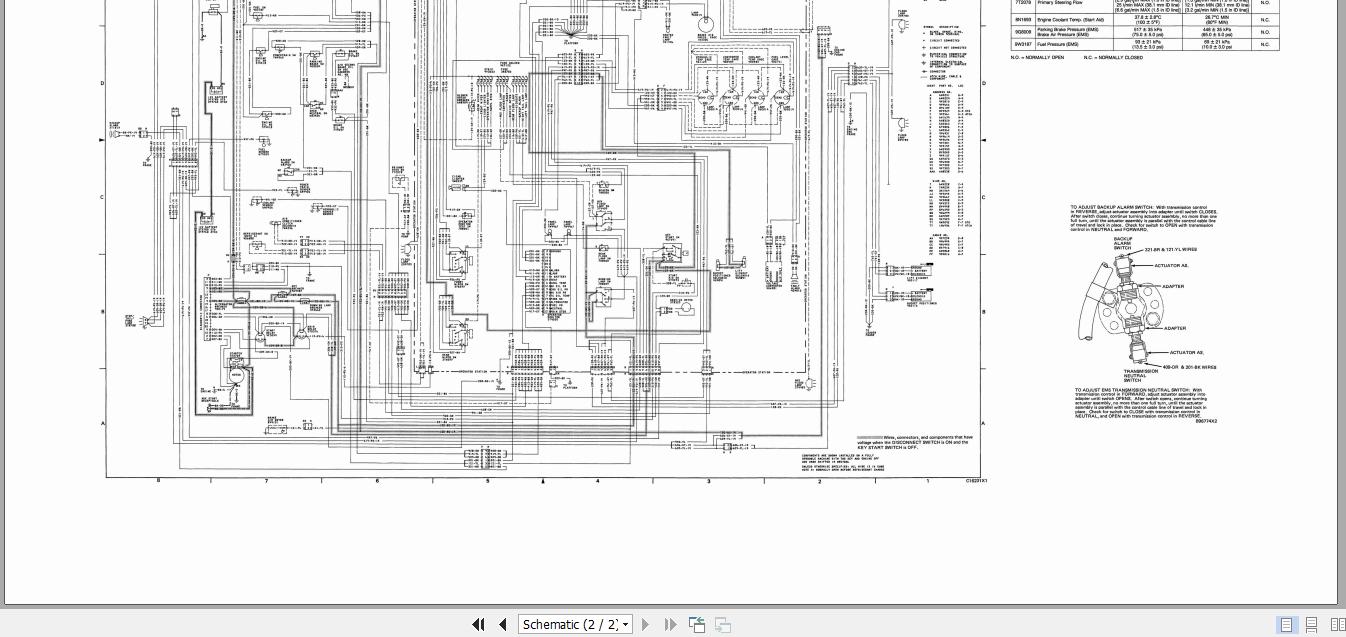Select the continuous scrolling layout icon
The image size is (1346, 637).
coord(1311,625)
